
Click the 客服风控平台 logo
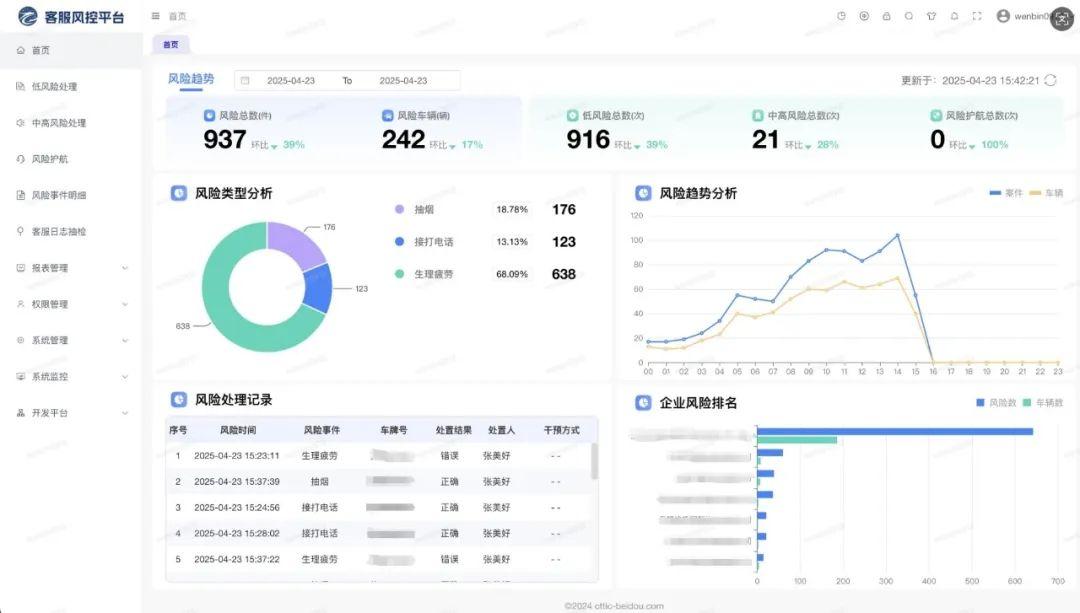coord(71,17)
